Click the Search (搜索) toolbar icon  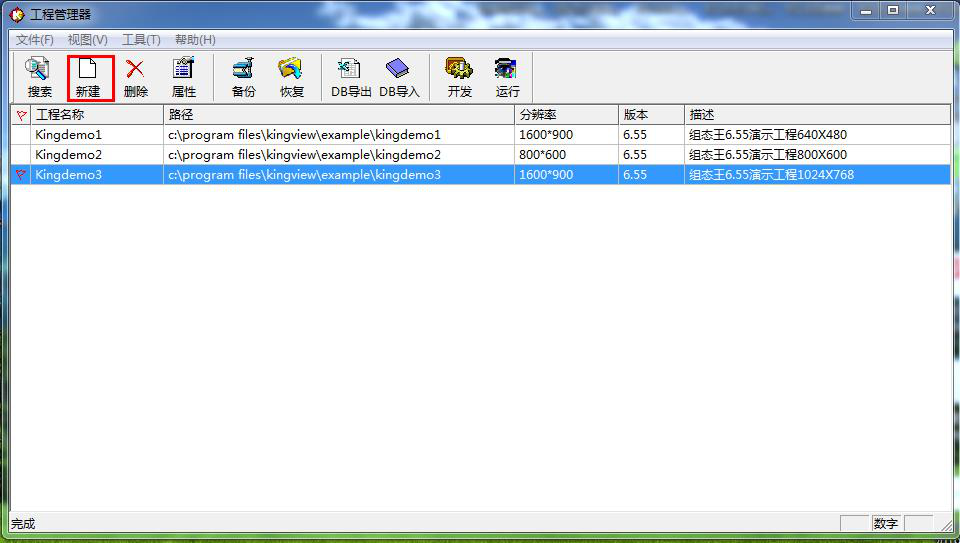pyautogui.click(x=39, y=77)
